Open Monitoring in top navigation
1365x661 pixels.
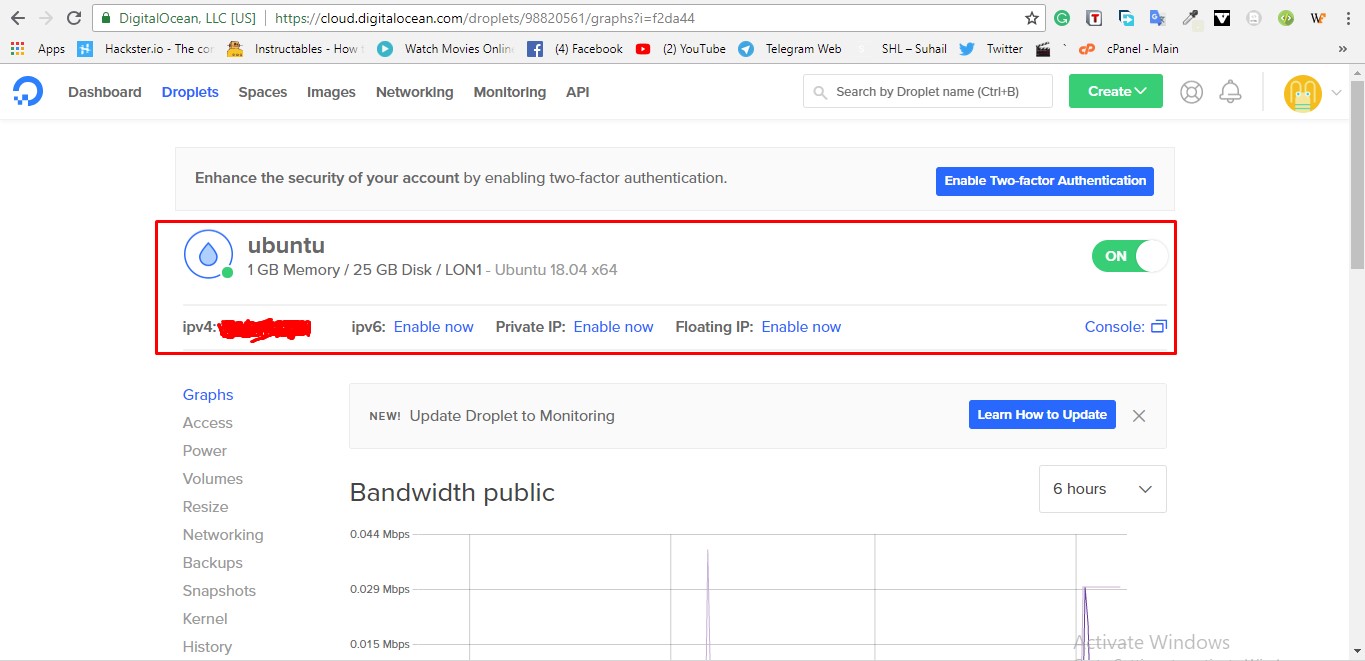[510, 92]
